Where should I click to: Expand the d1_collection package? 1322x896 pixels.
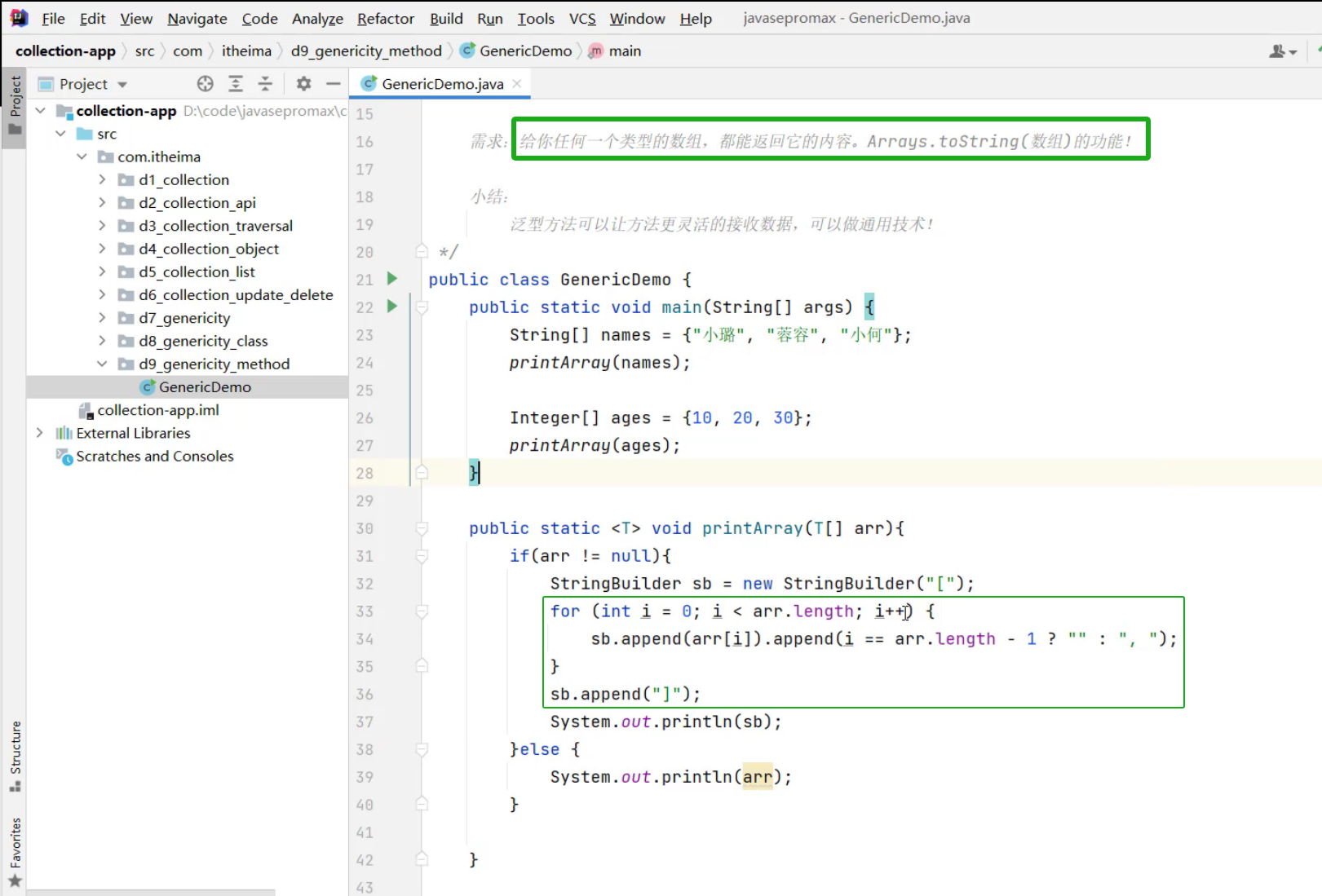pos(102,179)
